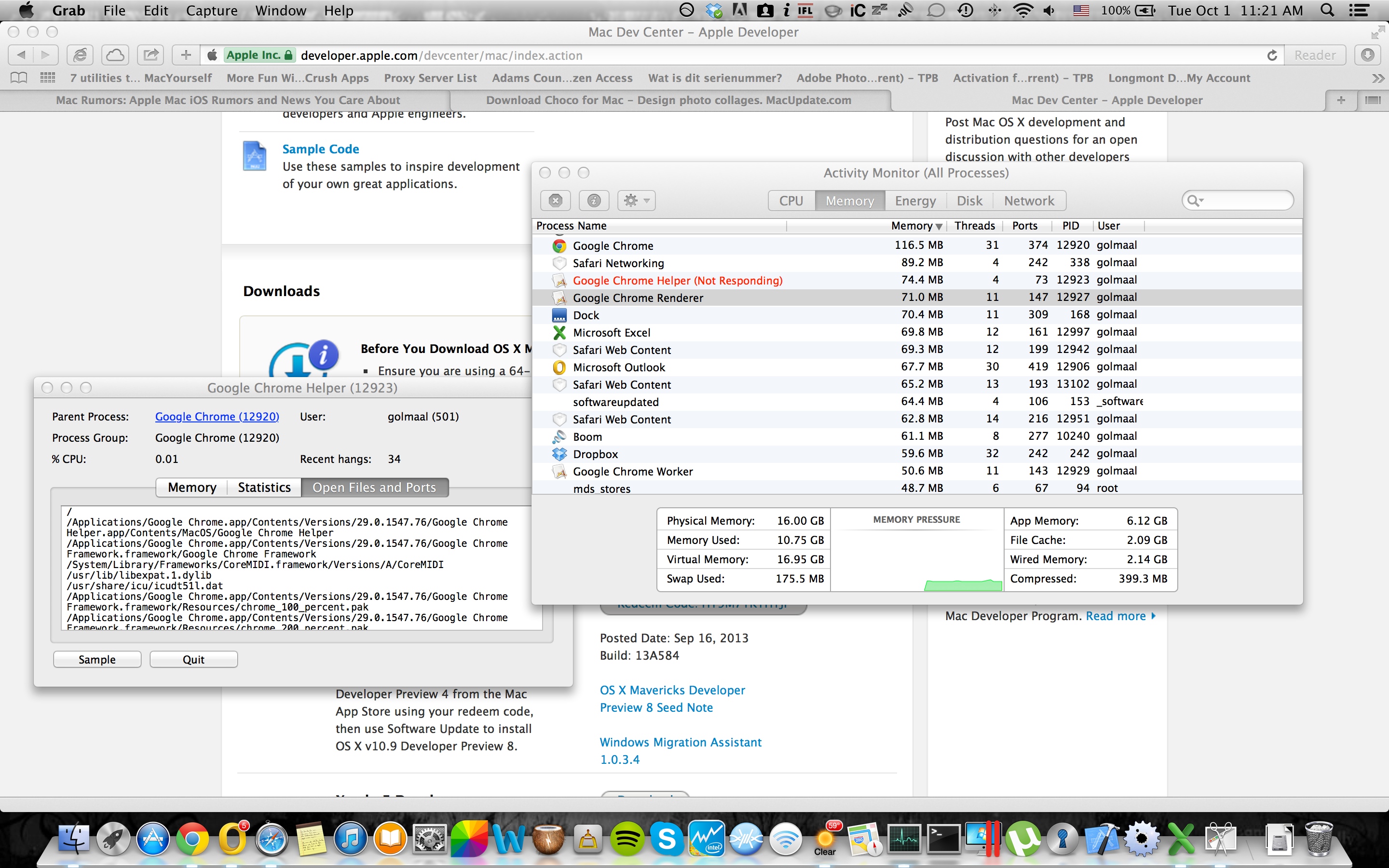Screen dimensions: 1389x868
Task: Sort by the PID column header
Action: coord(1071,226)
